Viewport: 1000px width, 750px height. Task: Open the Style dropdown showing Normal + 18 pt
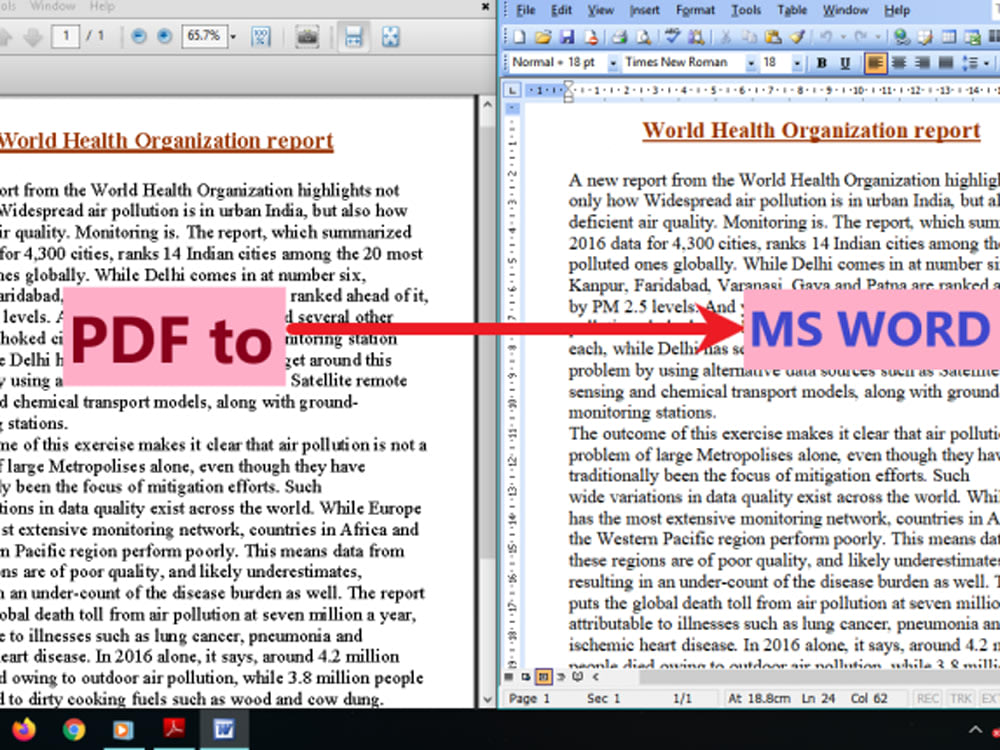click(x=612, y=63)
